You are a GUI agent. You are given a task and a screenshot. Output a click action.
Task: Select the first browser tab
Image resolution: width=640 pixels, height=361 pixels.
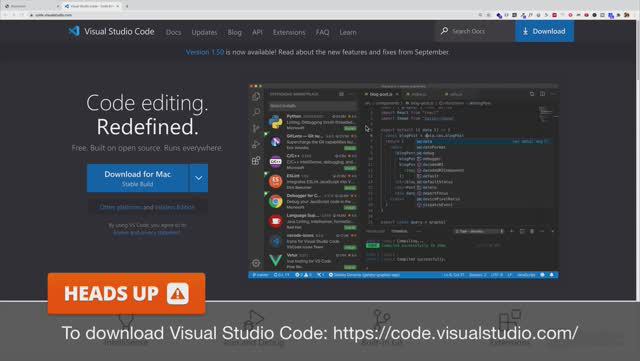(x=31, y=6)
